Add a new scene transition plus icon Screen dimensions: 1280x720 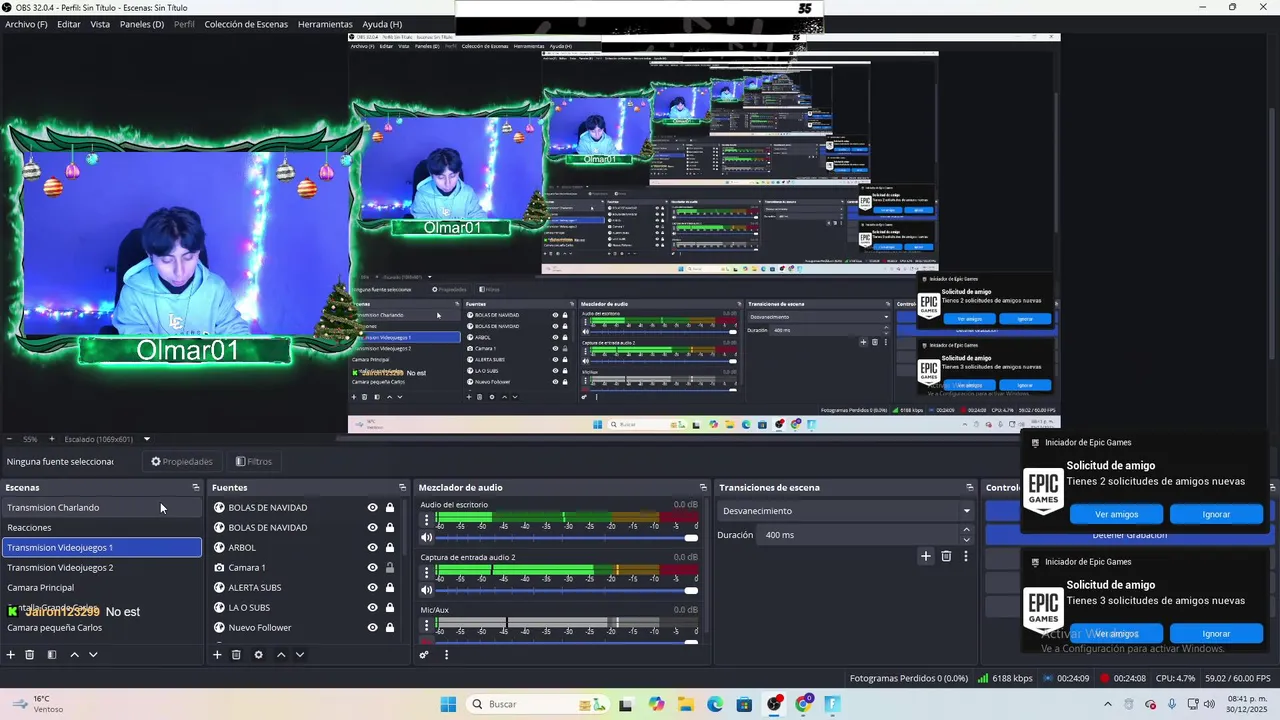coord(926,556)
